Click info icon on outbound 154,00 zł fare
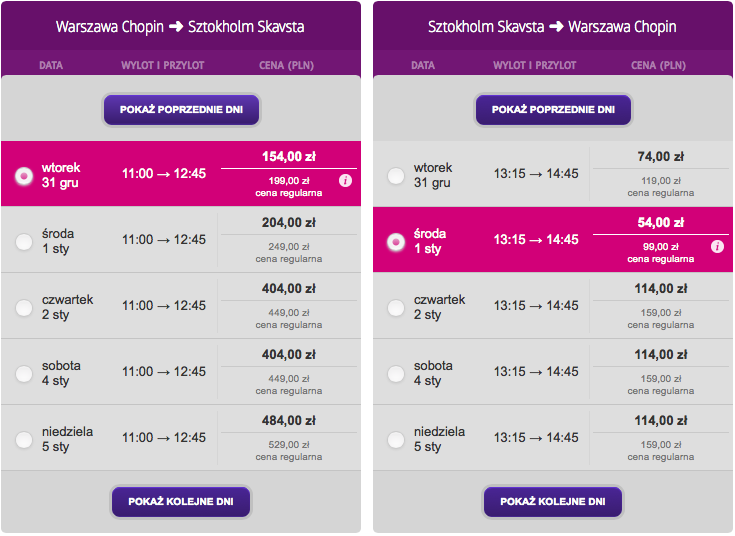Image resolution: width=735 pixels, height=536 pixels. tap(345, 181)
